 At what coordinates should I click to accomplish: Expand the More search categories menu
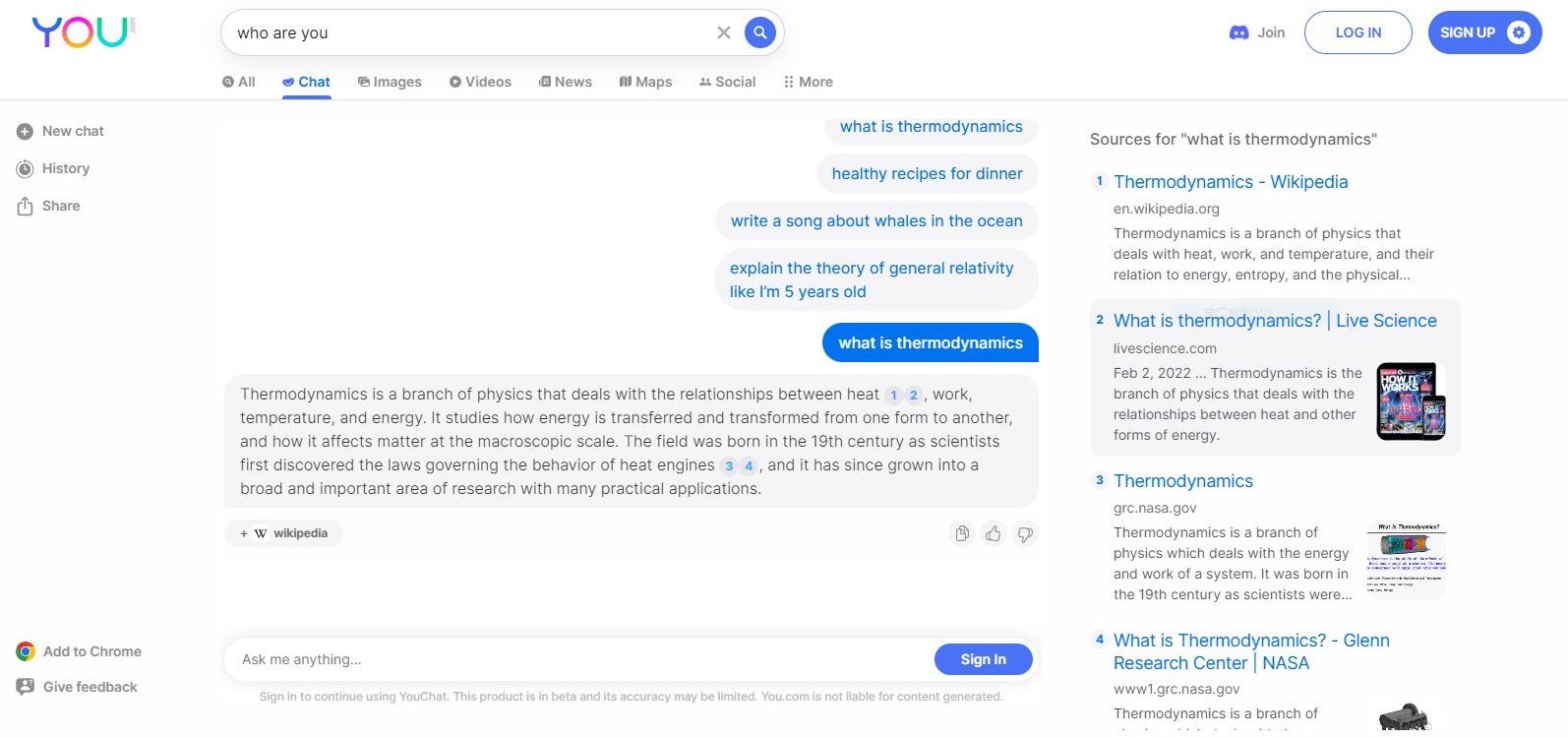(x=808, y=82)
